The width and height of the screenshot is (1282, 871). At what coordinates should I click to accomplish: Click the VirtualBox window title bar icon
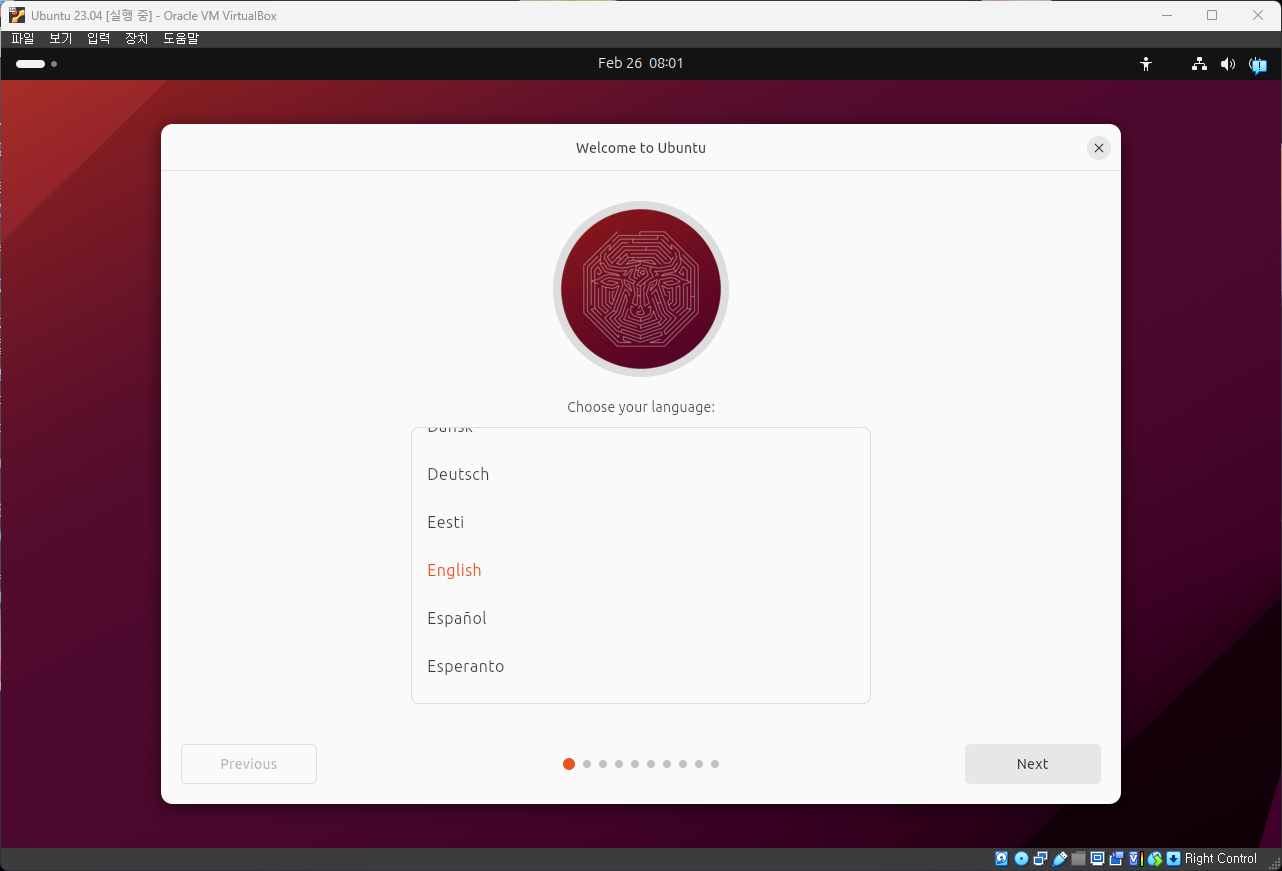pos(17,15)
